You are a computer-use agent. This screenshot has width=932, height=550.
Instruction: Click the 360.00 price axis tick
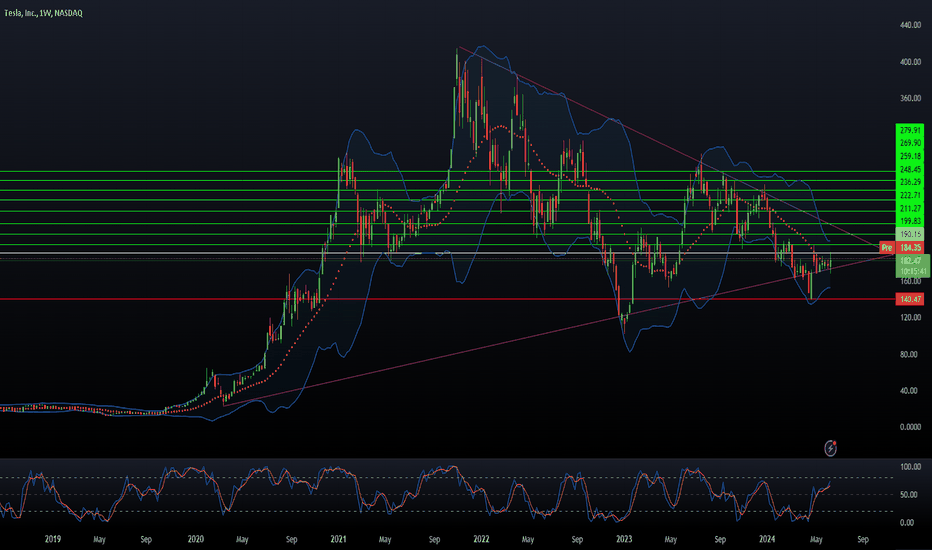[910, 98]
